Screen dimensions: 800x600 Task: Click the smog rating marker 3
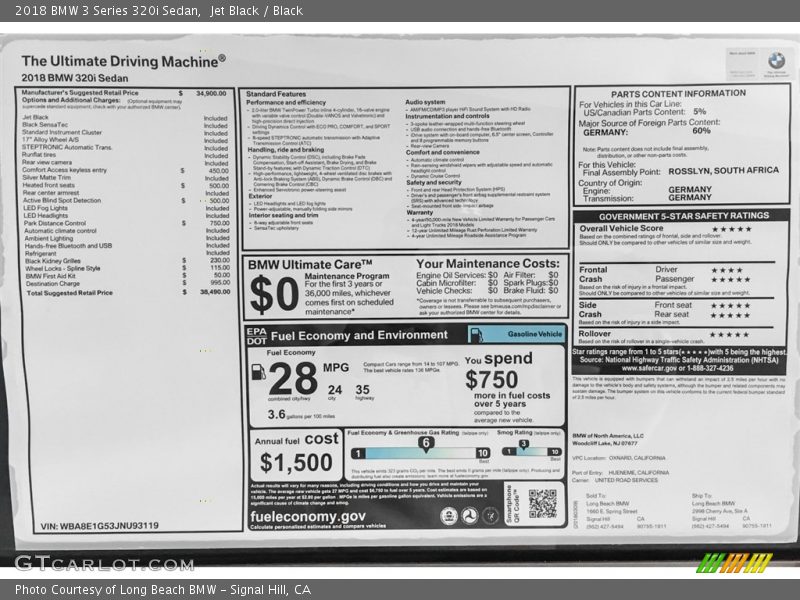click(x=523, y=444)
